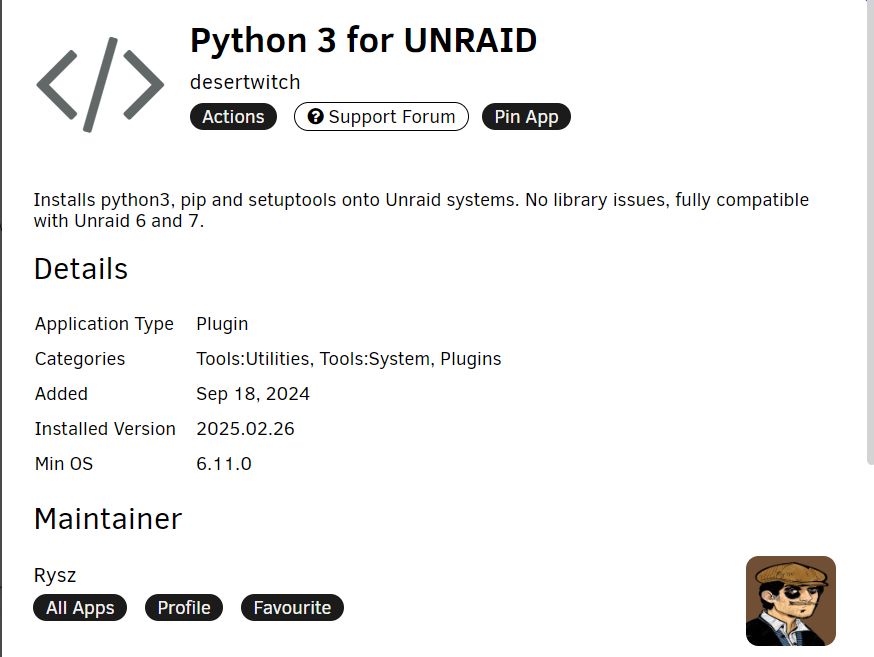Click the question mark icon in Support Forum
The height and width of the screenshot is (657, 874).
click(315, 116)
